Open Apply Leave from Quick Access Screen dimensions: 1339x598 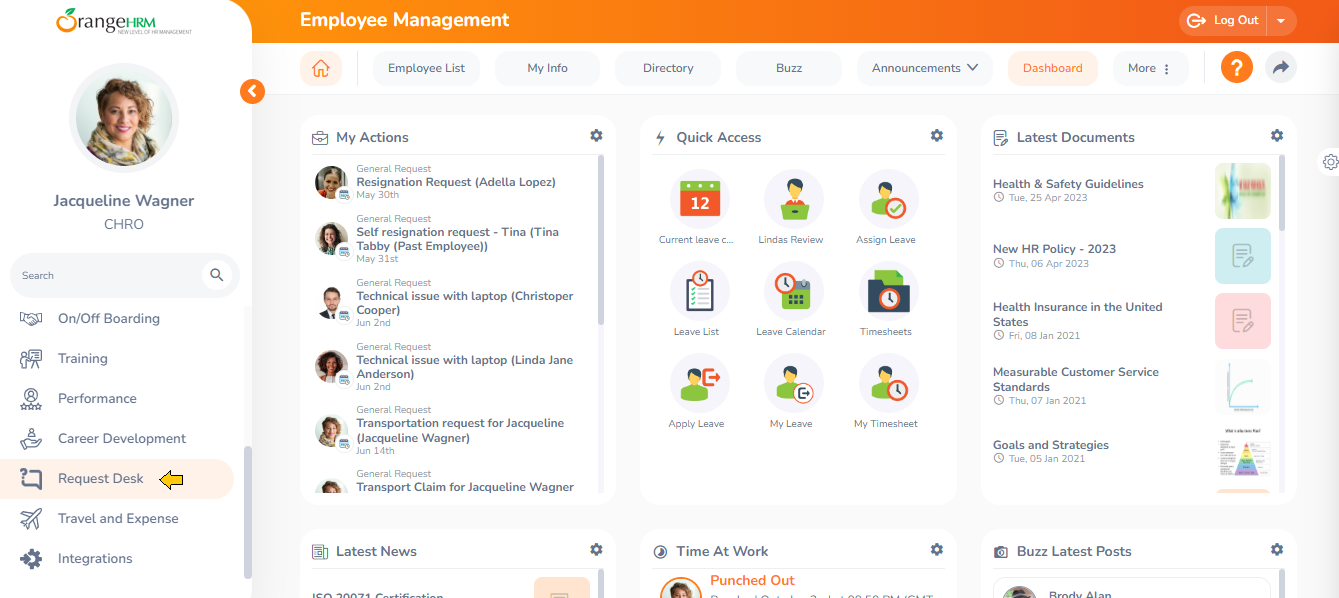pyautogui.click(x=697, y=390)
